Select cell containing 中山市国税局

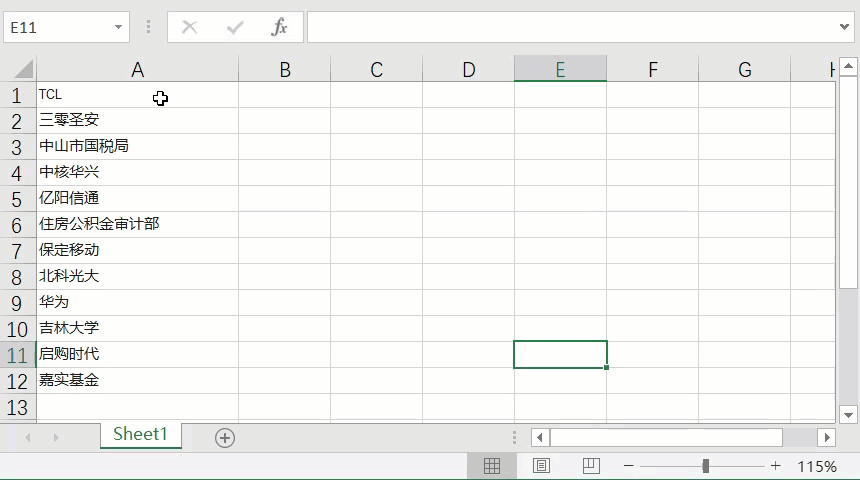[138, 146]
